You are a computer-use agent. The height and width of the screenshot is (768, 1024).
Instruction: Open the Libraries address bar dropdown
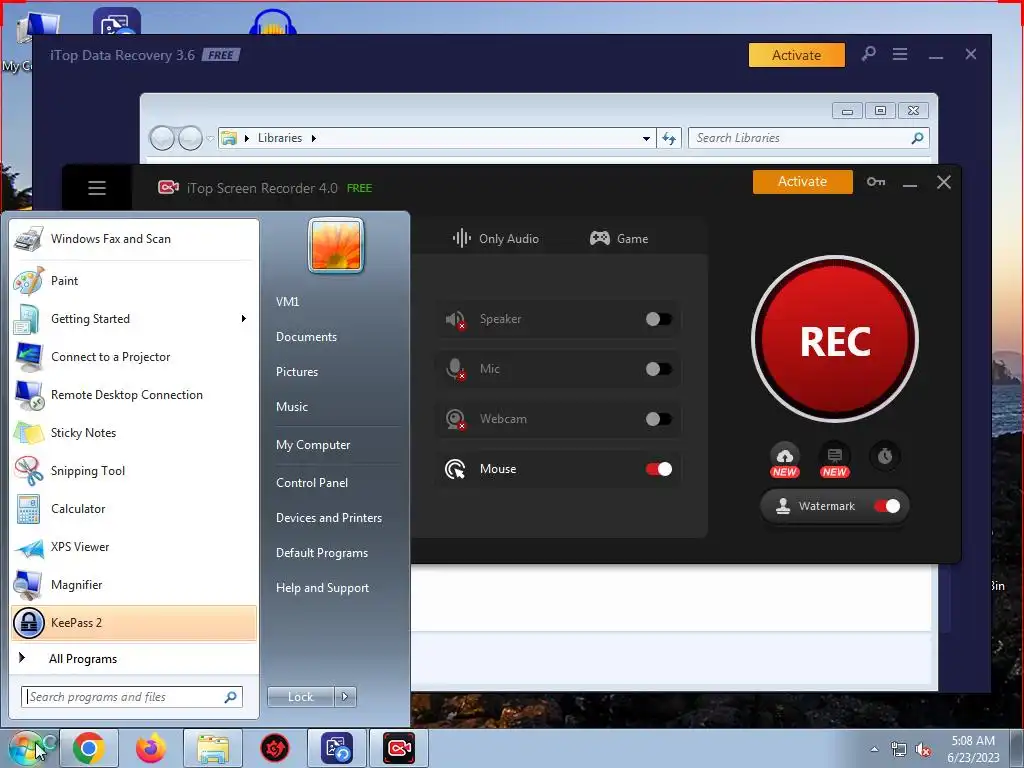click(x=646, y=138)
